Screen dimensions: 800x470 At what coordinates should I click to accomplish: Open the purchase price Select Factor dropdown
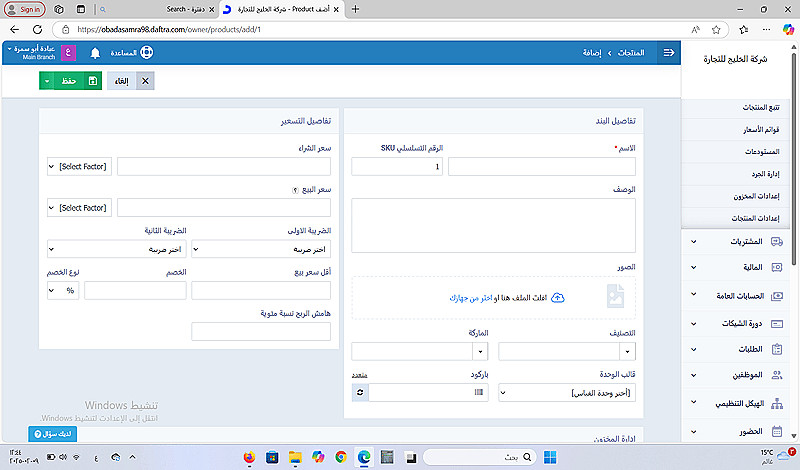click(x=79, y=166)
